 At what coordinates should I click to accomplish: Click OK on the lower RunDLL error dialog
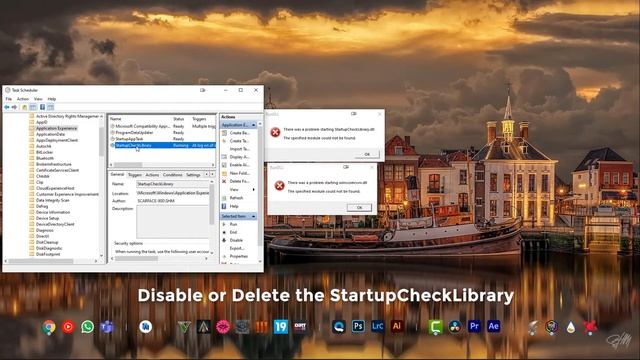(x=359, y=207)
